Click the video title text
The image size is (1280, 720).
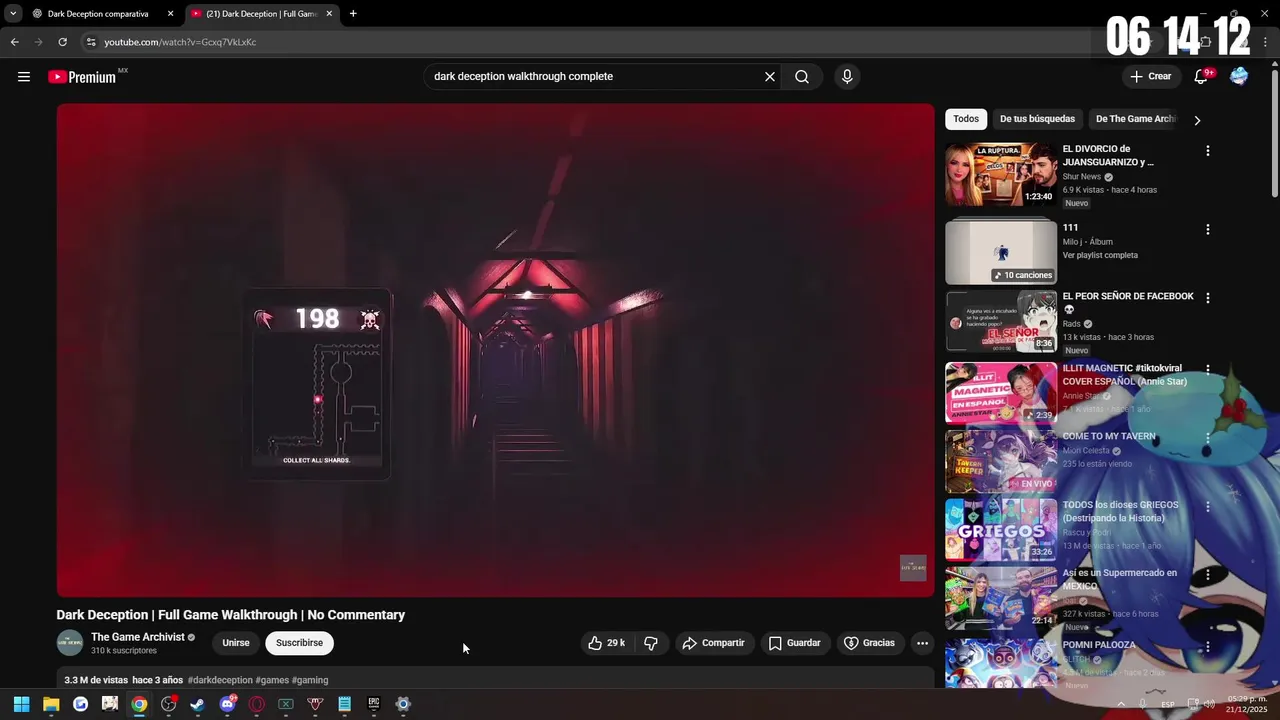coord(231,615)
